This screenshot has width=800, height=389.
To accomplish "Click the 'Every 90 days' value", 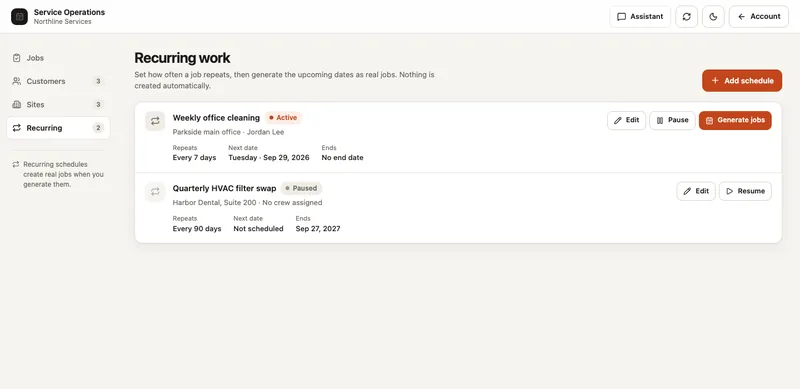I will pos(197,229).
